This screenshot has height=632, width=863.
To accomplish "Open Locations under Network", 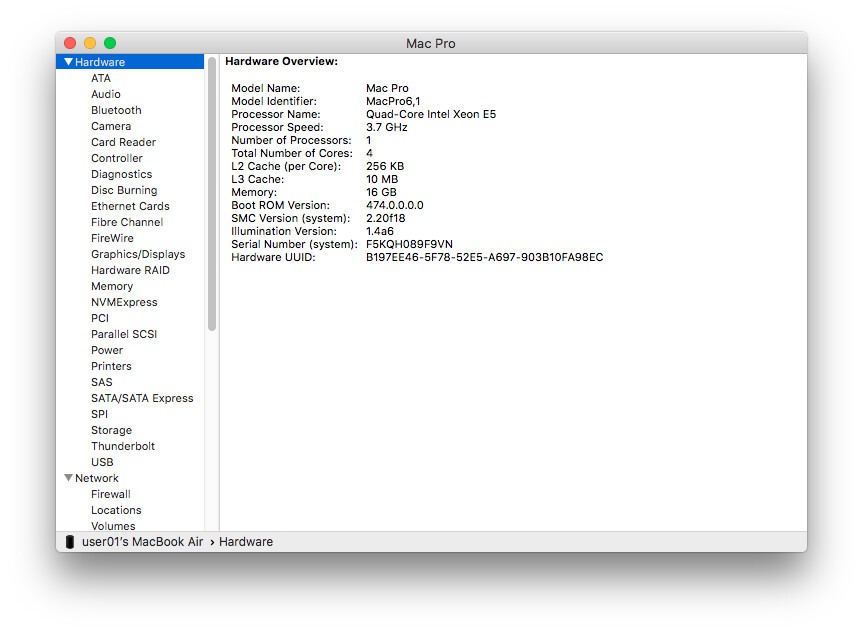I will (116, 510).
